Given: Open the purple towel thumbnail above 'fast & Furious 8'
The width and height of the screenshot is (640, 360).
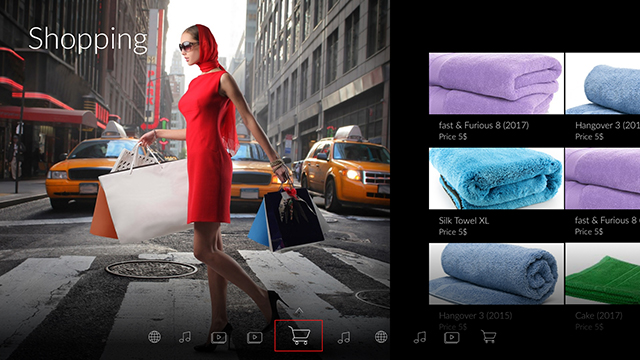Looking at the screenshot, I should pos(496,83).
